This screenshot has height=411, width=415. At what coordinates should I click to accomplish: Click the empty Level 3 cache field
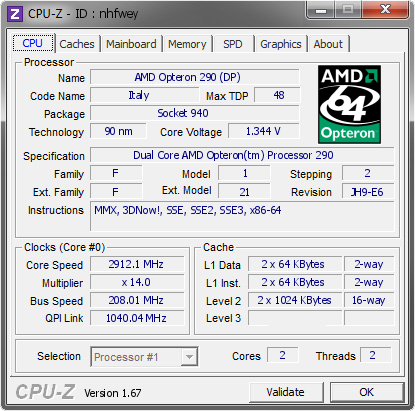pos(295,318)
